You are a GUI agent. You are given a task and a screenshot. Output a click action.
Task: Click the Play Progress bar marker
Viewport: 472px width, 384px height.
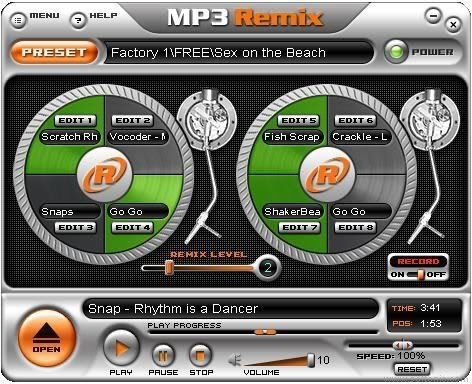pyautogui.click(x=265, y=332)
